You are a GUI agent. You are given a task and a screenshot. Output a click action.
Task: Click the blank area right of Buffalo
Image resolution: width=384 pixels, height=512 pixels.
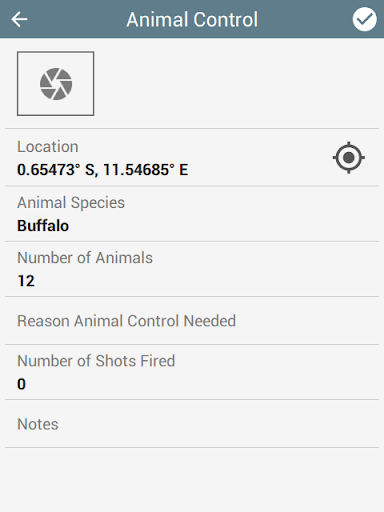point(223,226)
